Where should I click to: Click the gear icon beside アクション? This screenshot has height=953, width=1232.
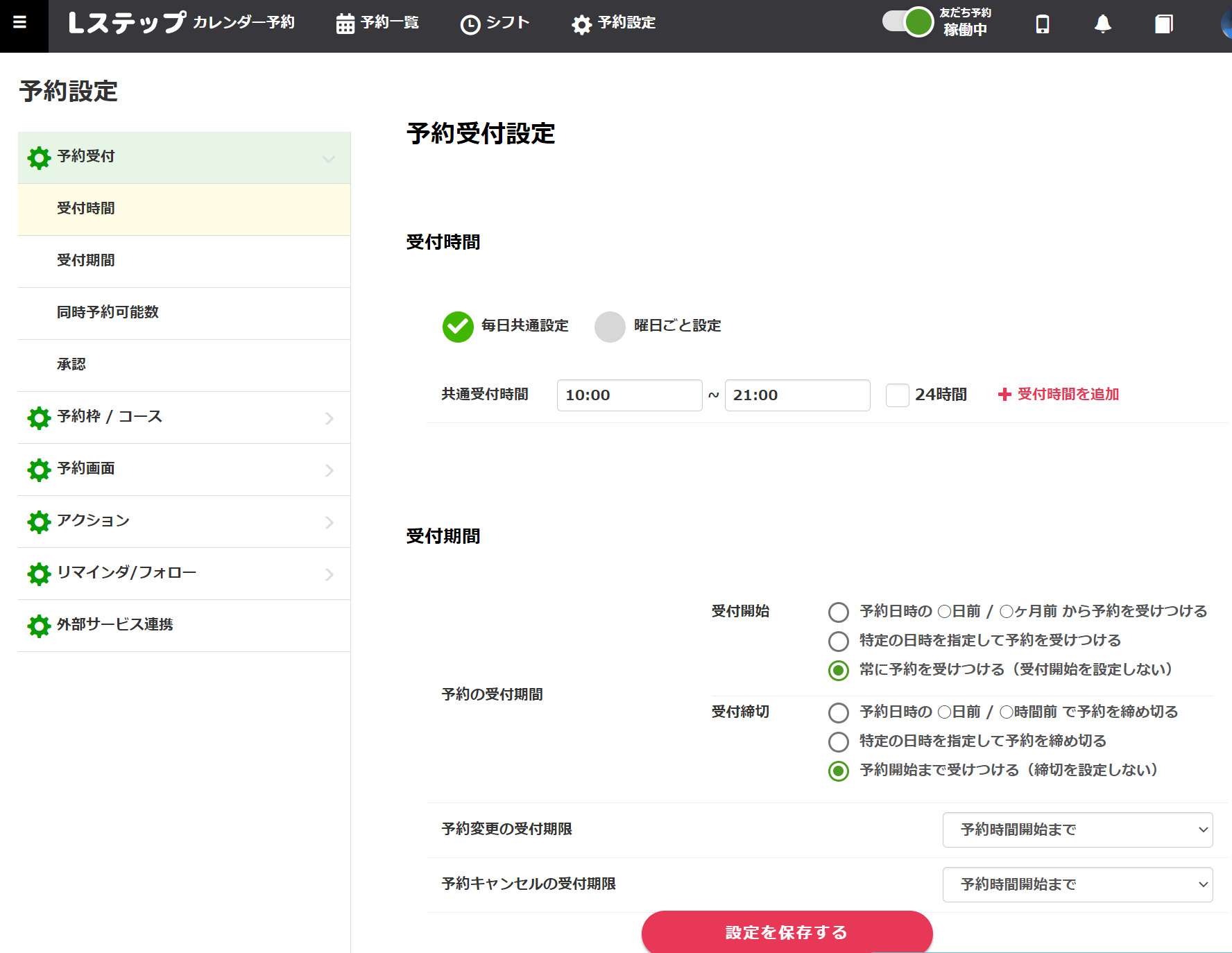click(39, 522)
